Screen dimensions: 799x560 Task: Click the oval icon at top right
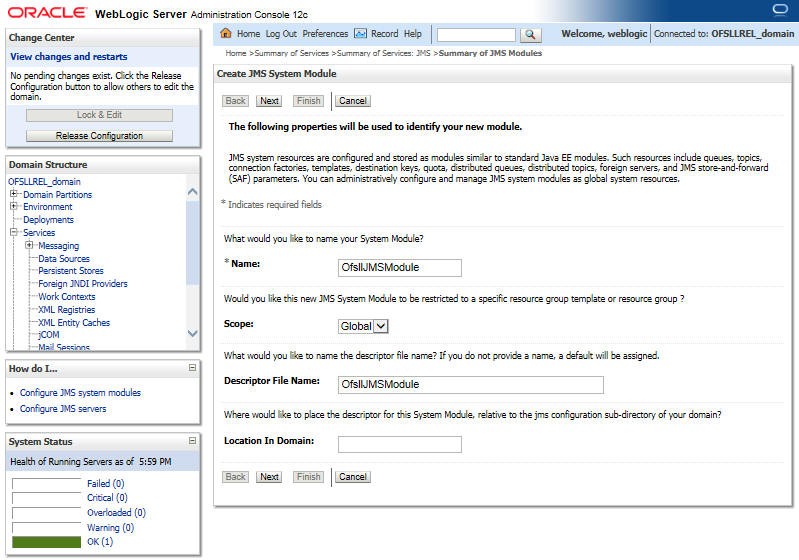(780, 10)
